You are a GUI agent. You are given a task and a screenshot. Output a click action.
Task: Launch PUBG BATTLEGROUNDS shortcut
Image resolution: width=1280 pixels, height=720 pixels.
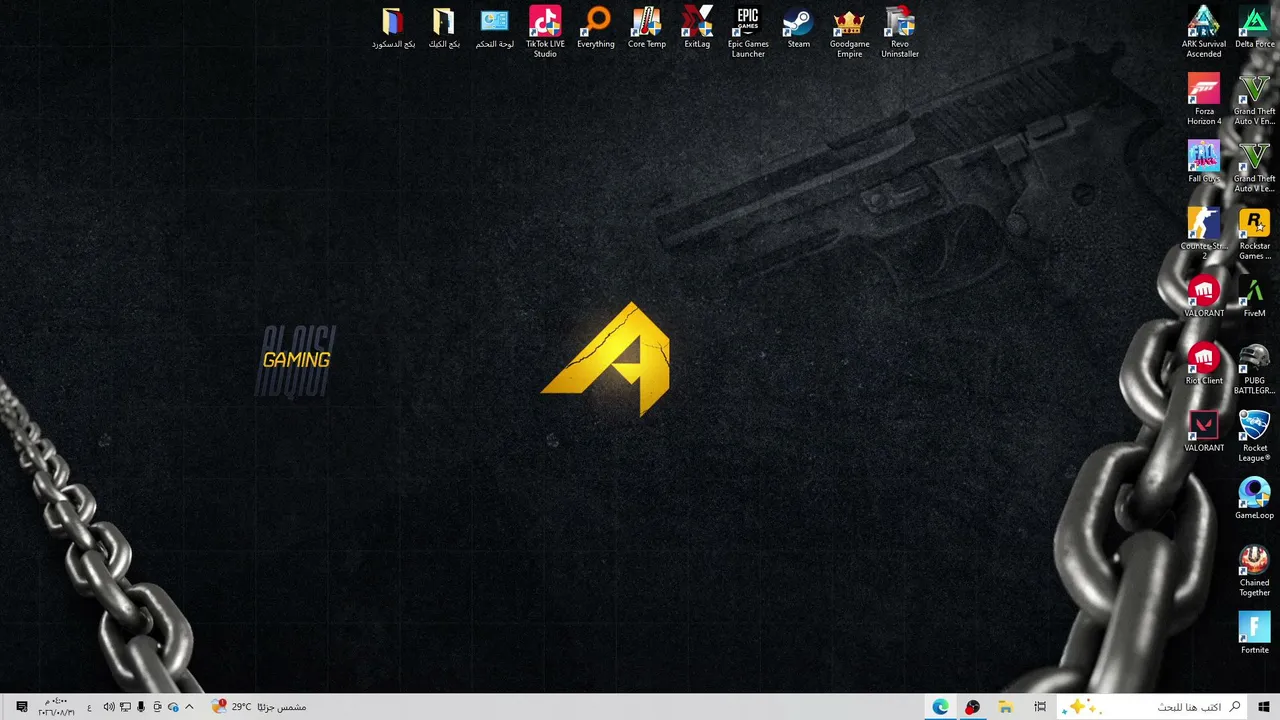1254,368
